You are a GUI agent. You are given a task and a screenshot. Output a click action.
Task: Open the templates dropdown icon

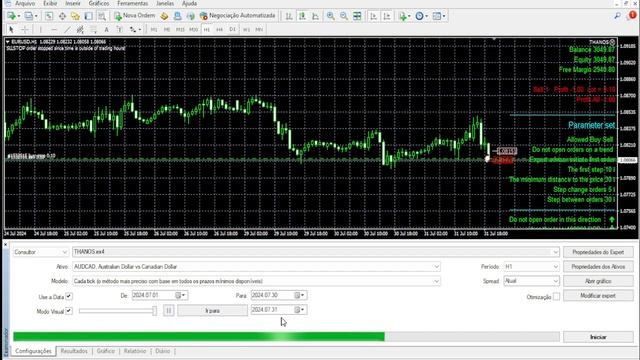(x=439, y=16)
